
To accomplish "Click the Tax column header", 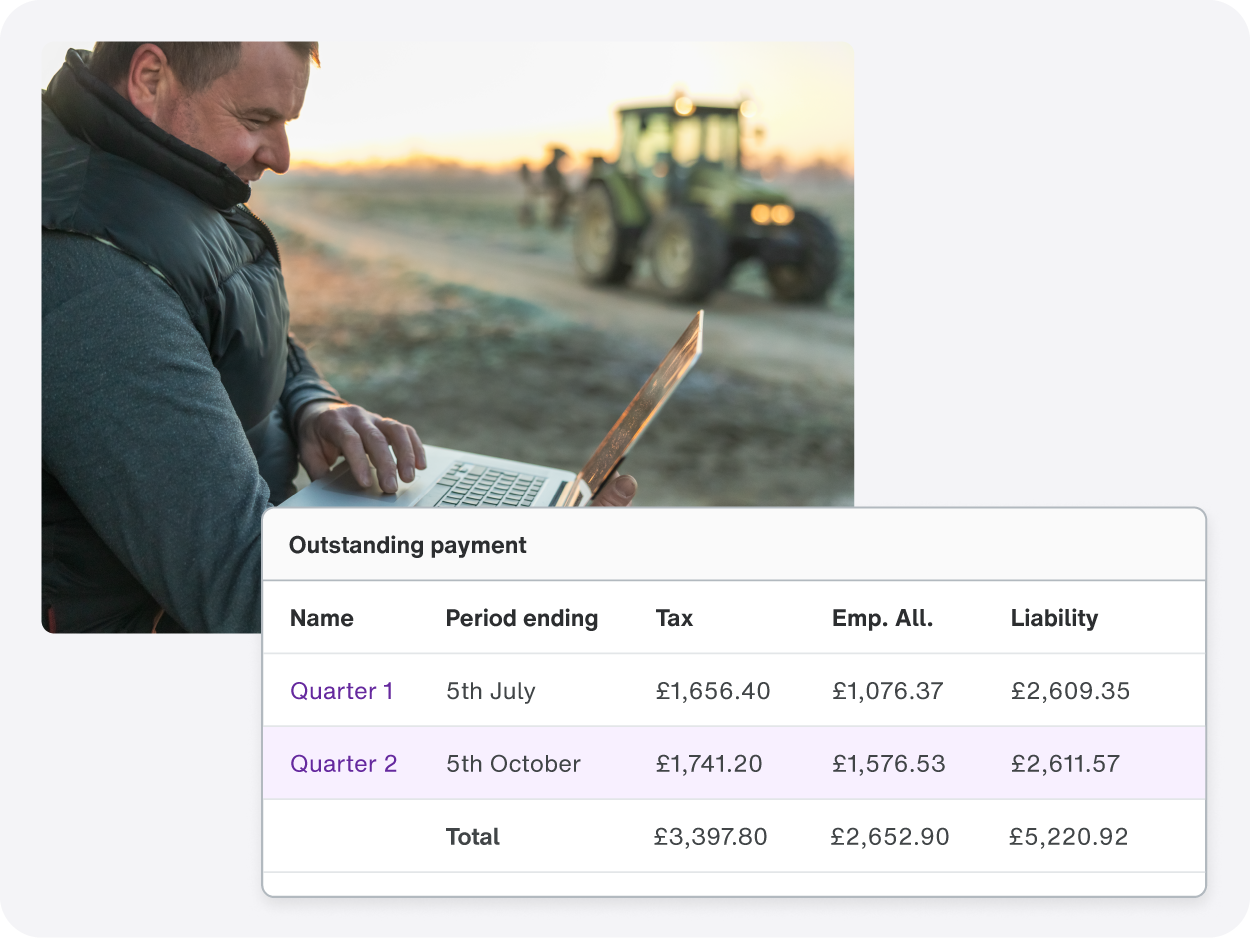I will (x=673, y=618).
